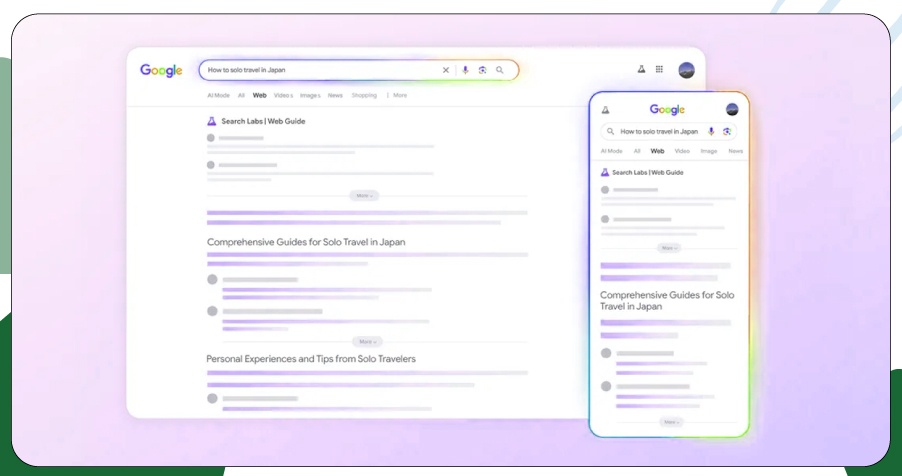This screenshot has width=902, height=476.
Task: Select Web tab in mobile view
Action: coord(657,151)
